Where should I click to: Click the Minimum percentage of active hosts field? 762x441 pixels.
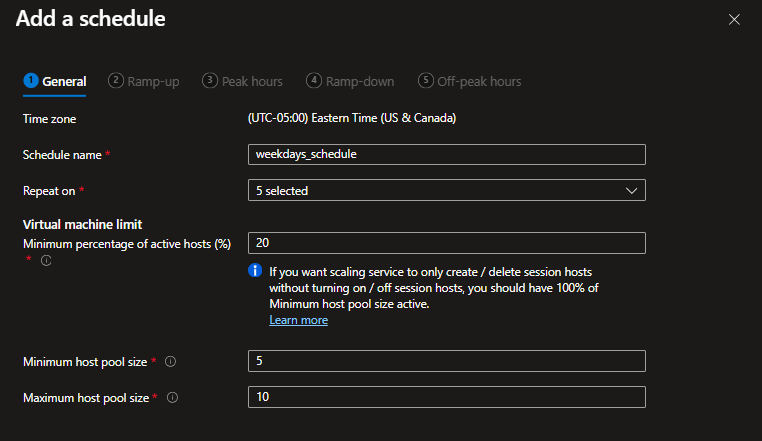pos(446,243)
